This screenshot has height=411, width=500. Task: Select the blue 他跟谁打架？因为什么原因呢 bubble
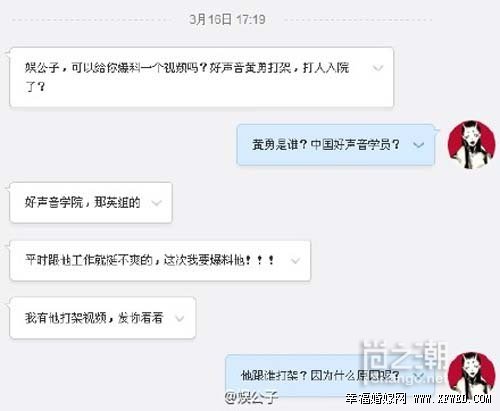330,376
